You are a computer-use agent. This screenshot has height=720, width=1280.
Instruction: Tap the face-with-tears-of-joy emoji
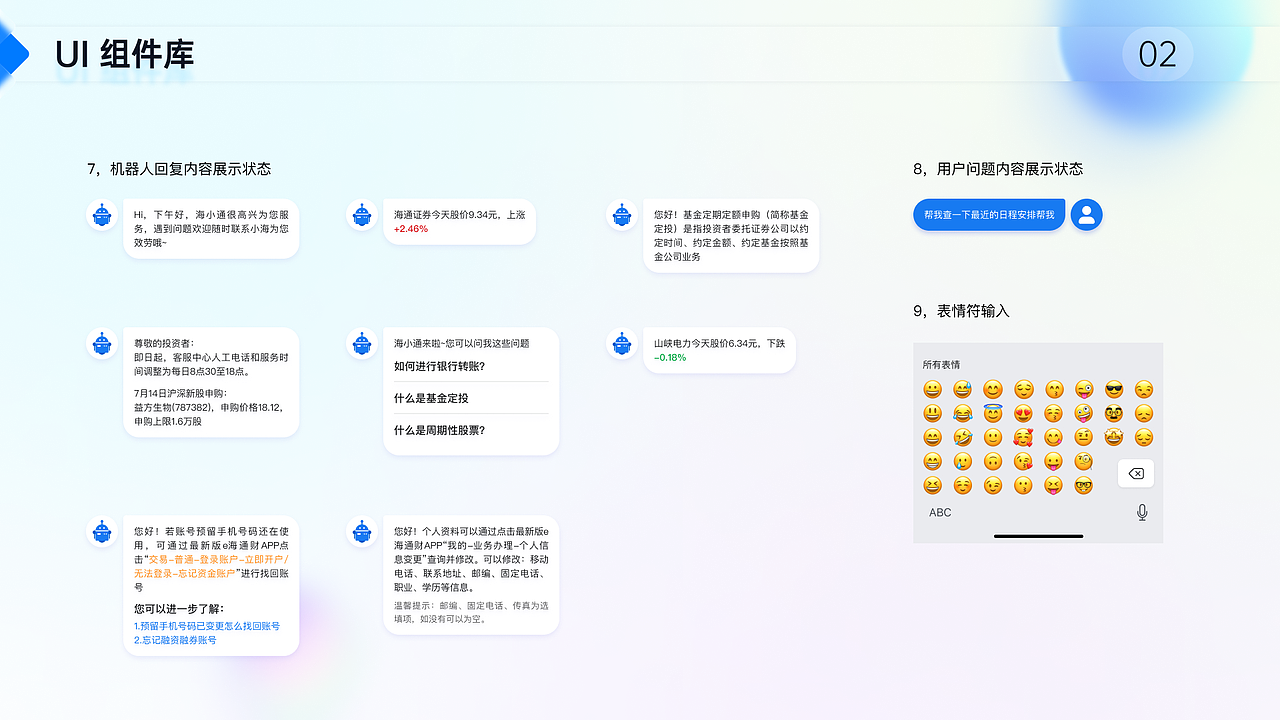pyautogui.click(x=962, y=413)
